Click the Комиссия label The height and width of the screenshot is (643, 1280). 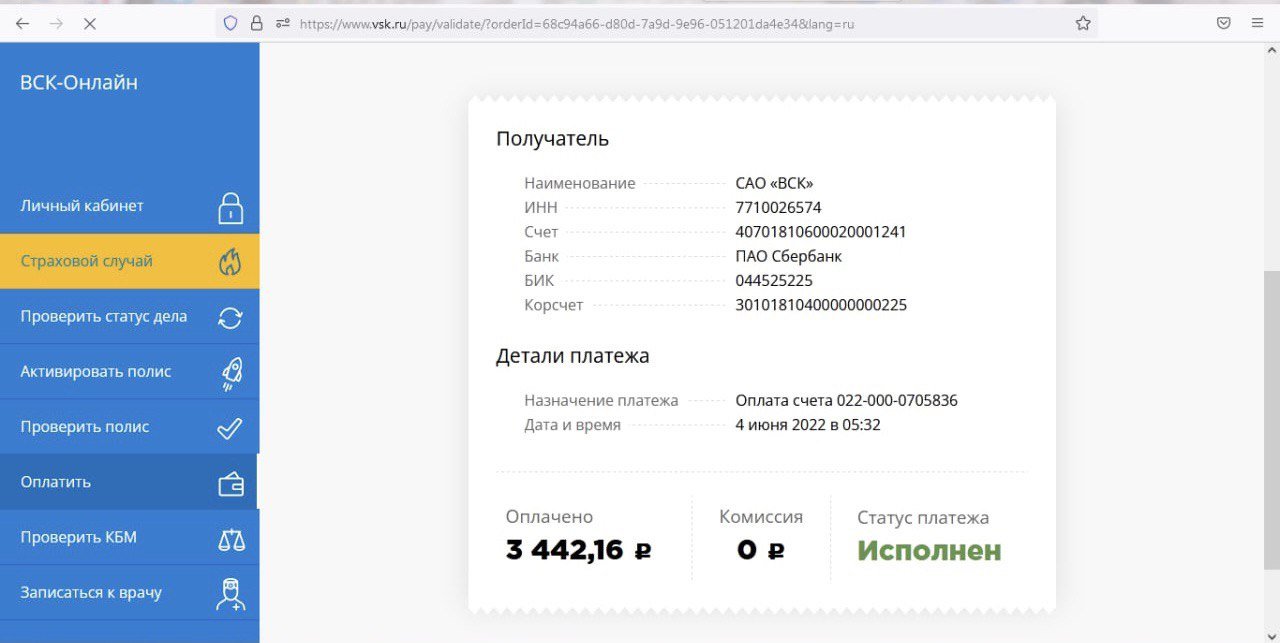click(761, 517)
